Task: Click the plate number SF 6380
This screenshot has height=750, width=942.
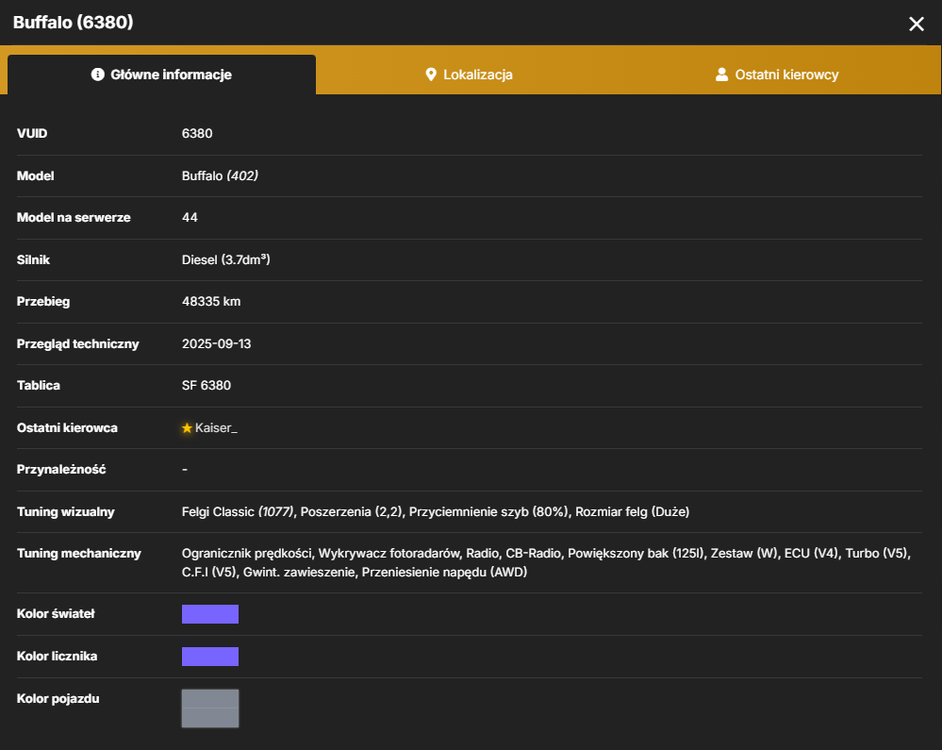Action: tap(206, 385)
